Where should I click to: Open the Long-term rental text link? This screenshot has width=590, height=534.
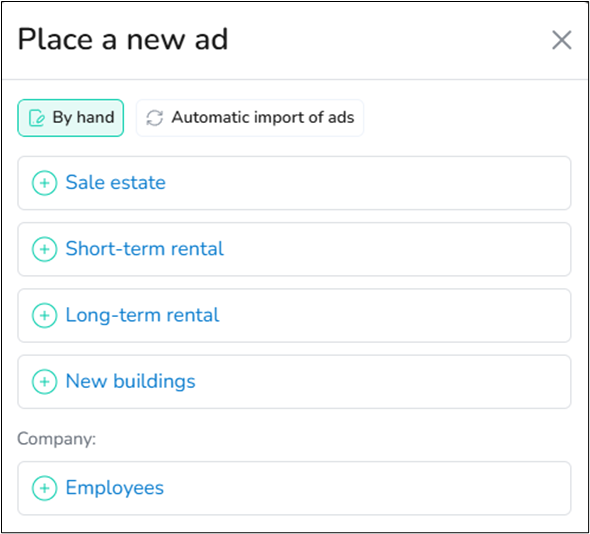click(x=142, y=315)
